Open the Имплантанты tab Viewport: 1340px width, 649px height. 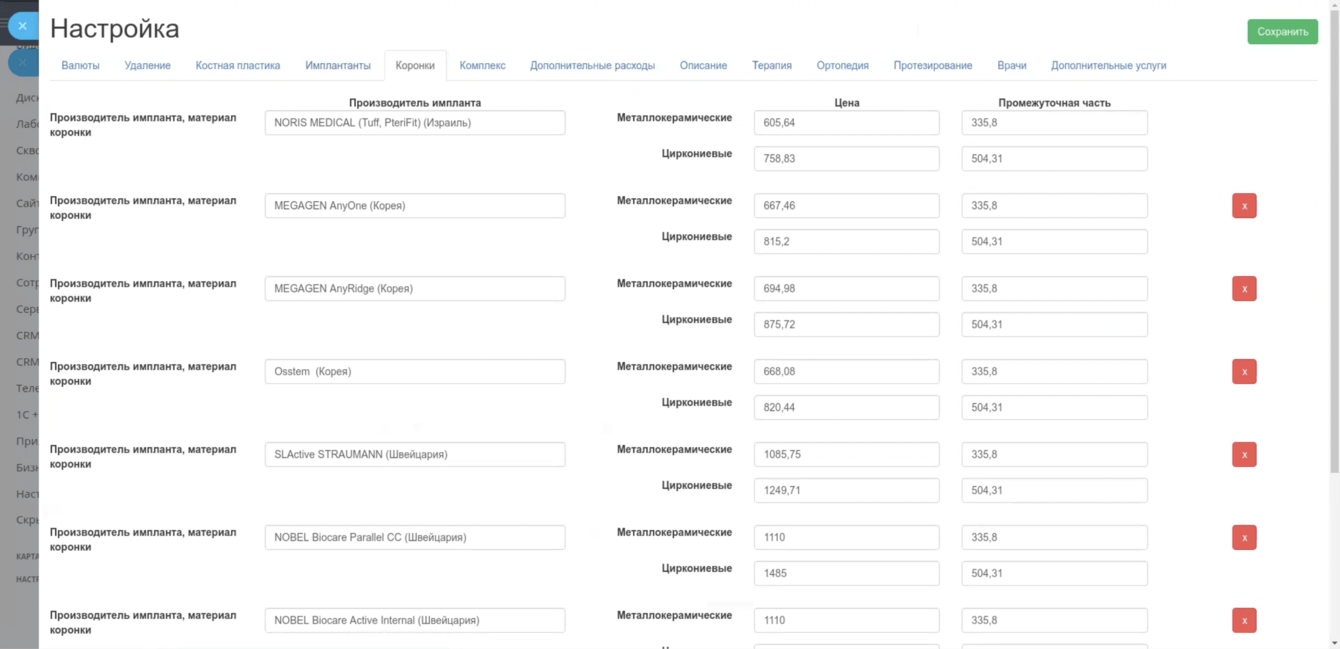click(x=338, y=66)
